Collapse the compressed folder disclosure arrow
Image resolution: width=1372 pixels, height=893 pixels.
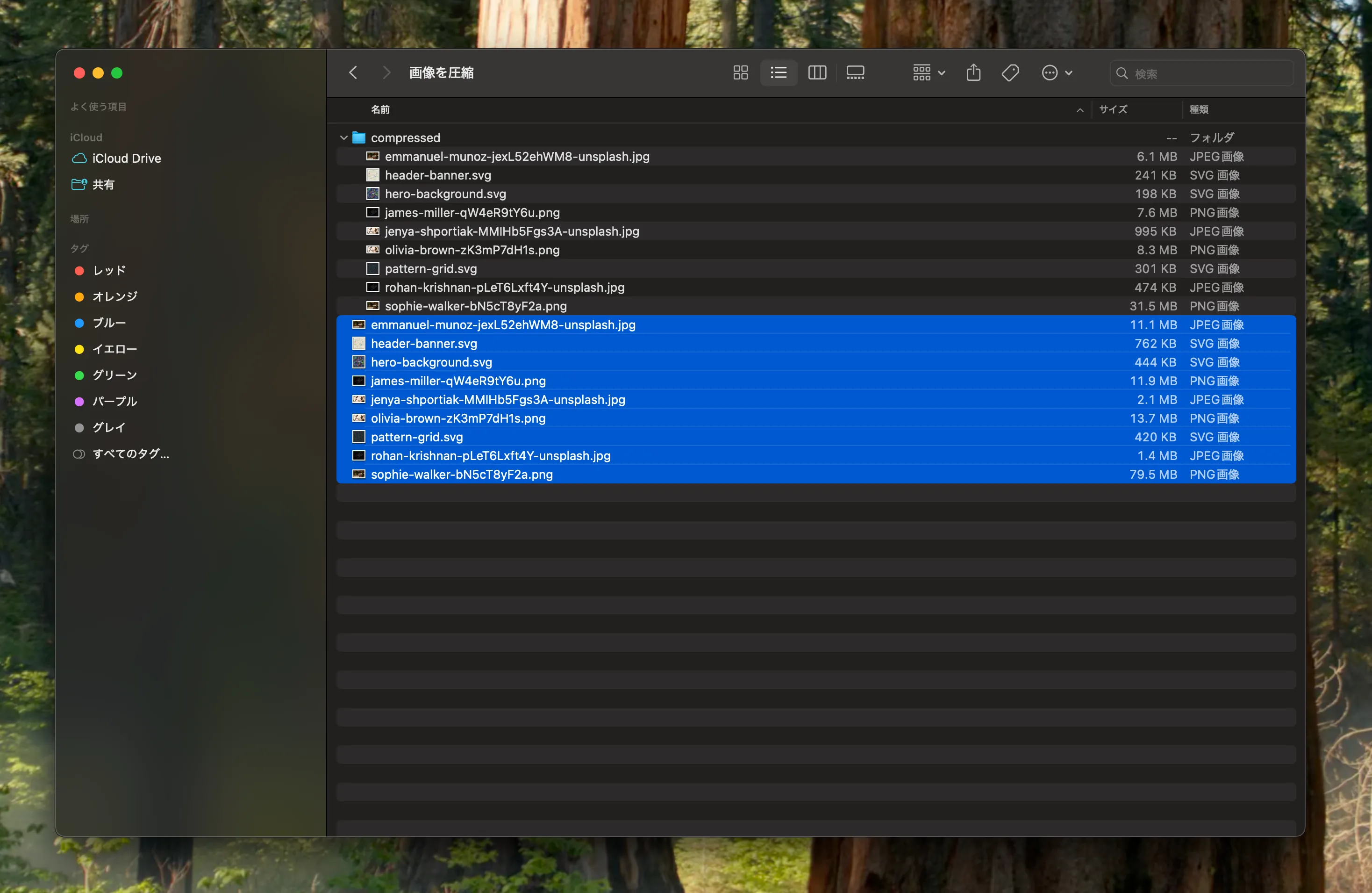point(343,138)
